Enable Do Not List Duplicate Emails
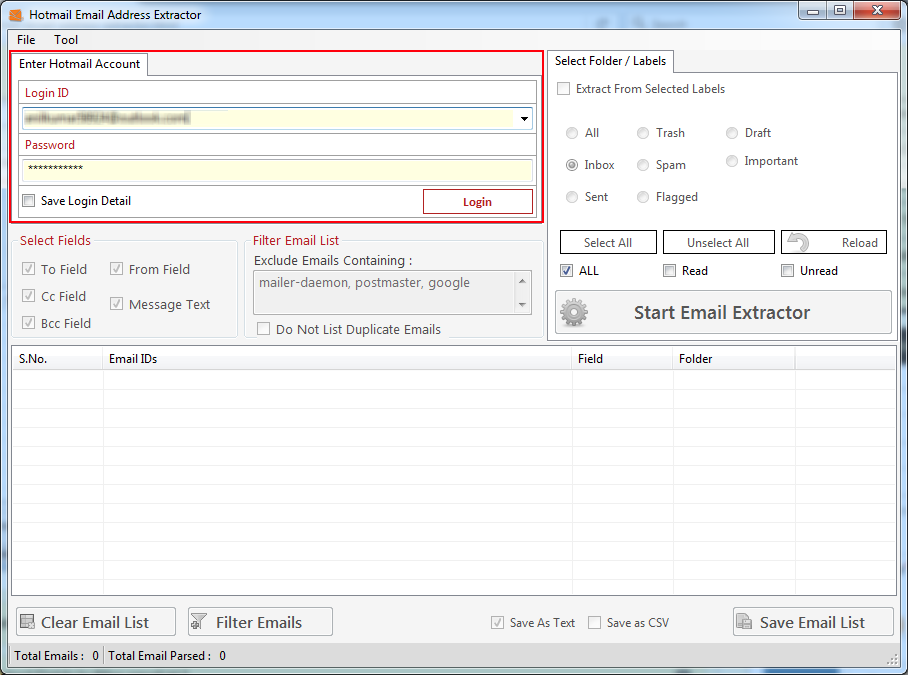The width and height of the screenshot is (908, 675). pyautogui.click(x=263, y=329)
